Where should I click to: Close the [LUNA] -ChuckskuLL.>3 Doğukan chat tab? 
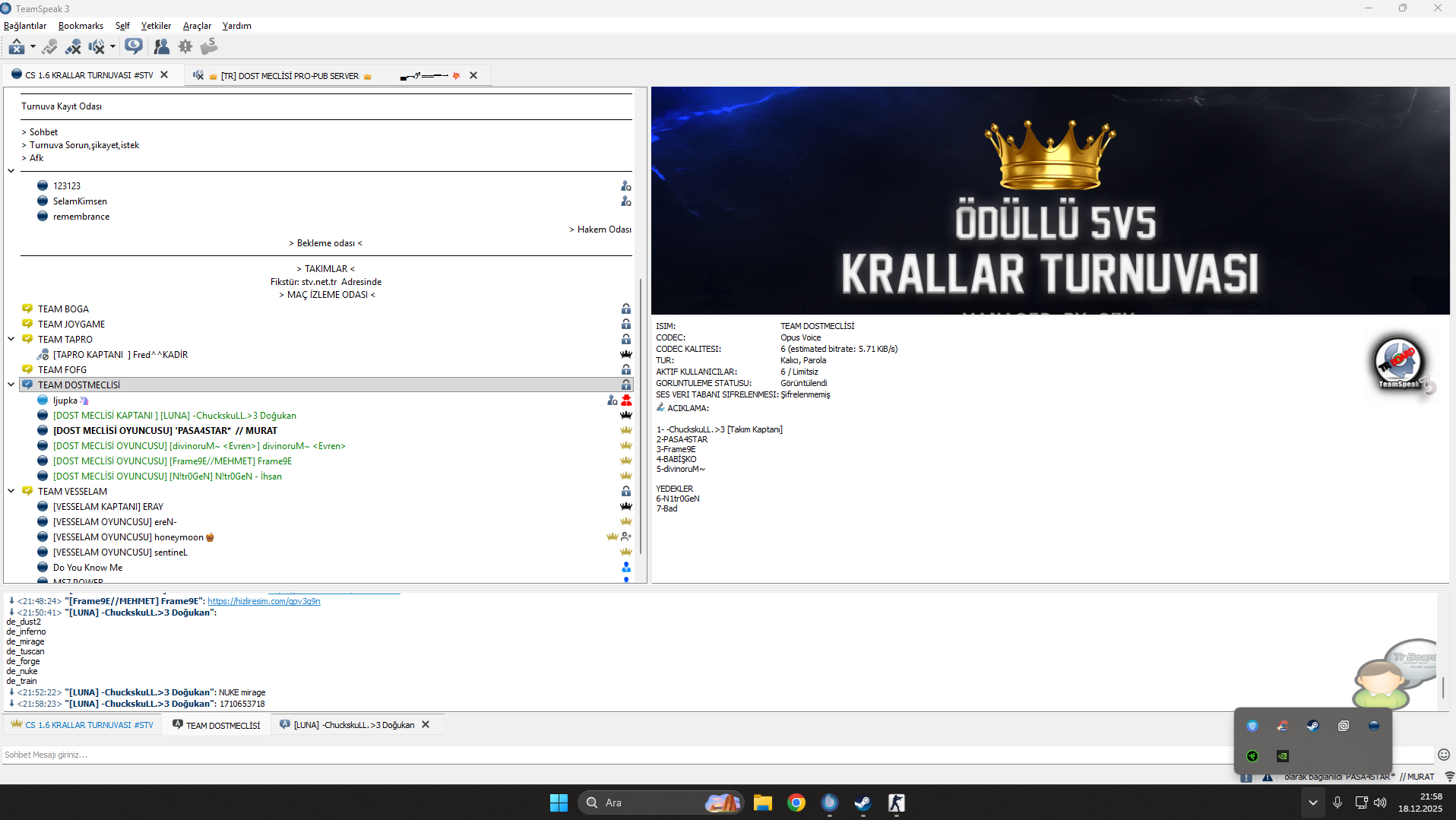click(x=426, y=725)
